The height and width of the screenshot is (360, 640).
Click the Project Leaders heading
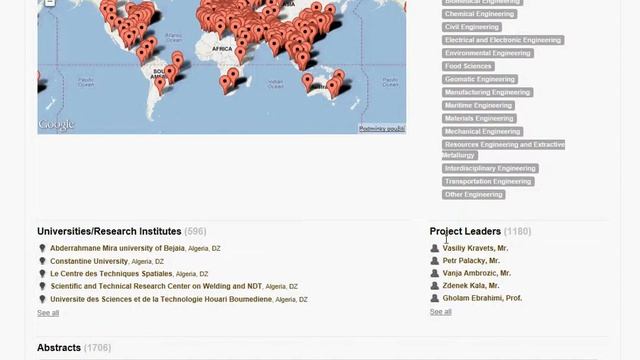coord(465,231)
